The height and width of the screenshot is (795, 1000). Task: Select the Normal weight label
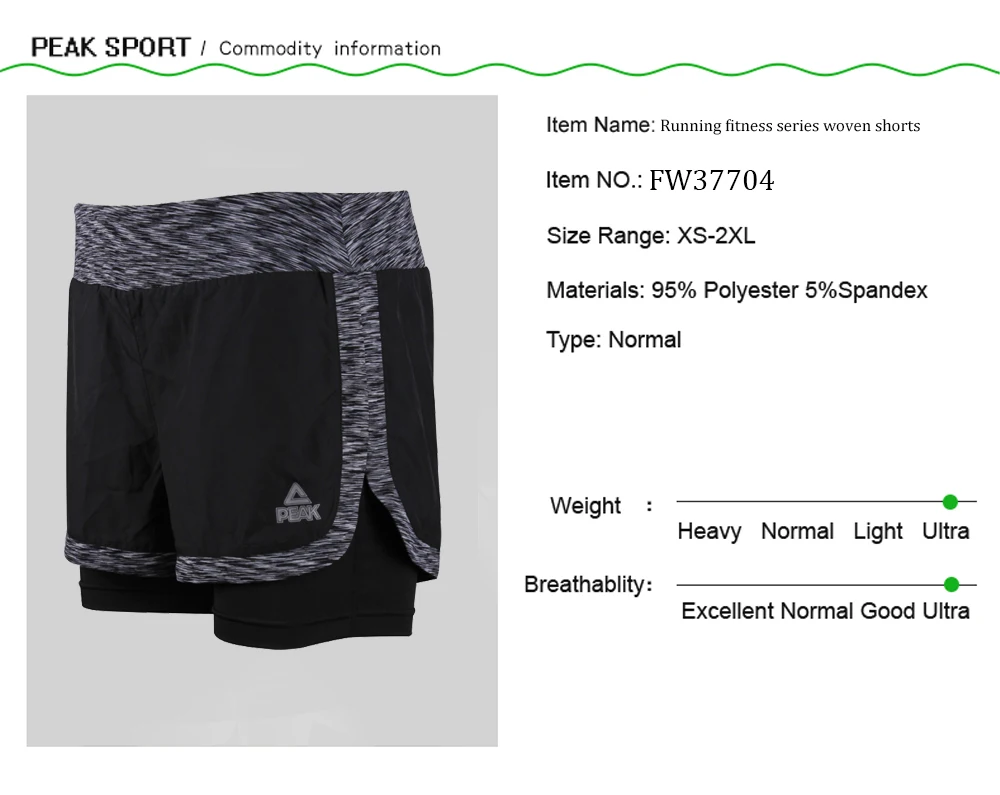[x=797, y=531]
